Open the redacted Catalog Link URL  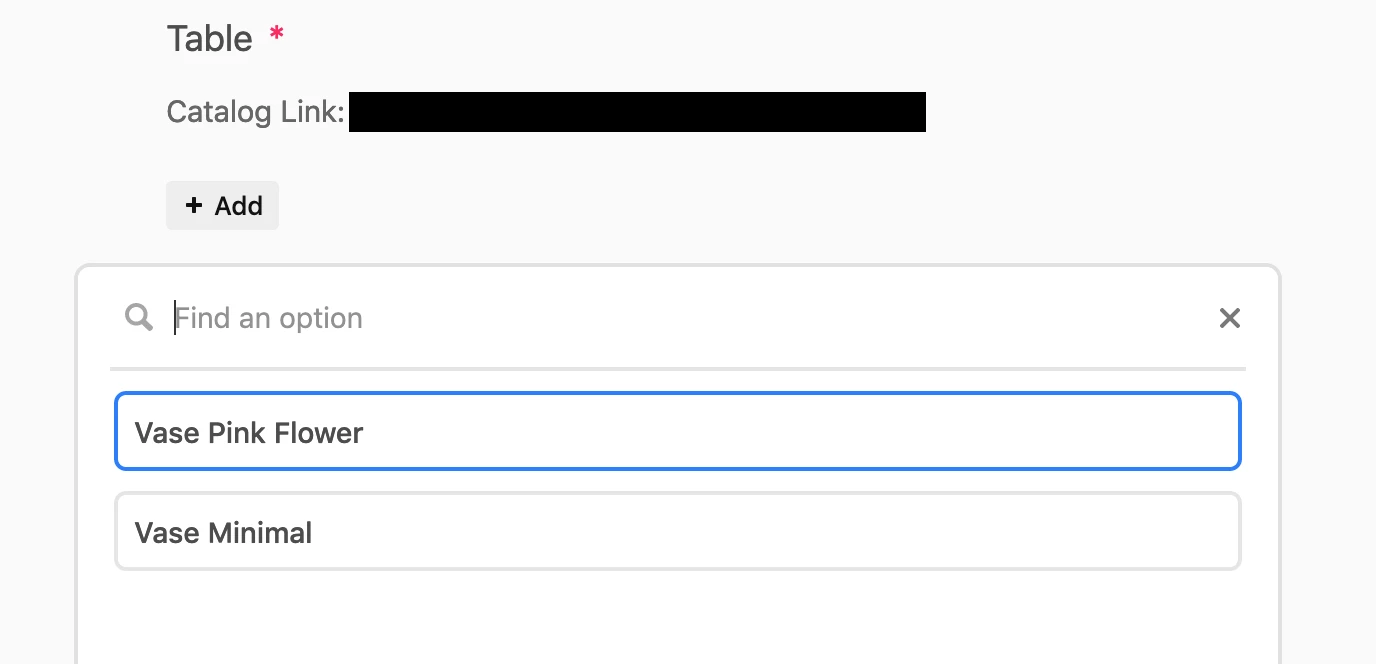(637, 112)
